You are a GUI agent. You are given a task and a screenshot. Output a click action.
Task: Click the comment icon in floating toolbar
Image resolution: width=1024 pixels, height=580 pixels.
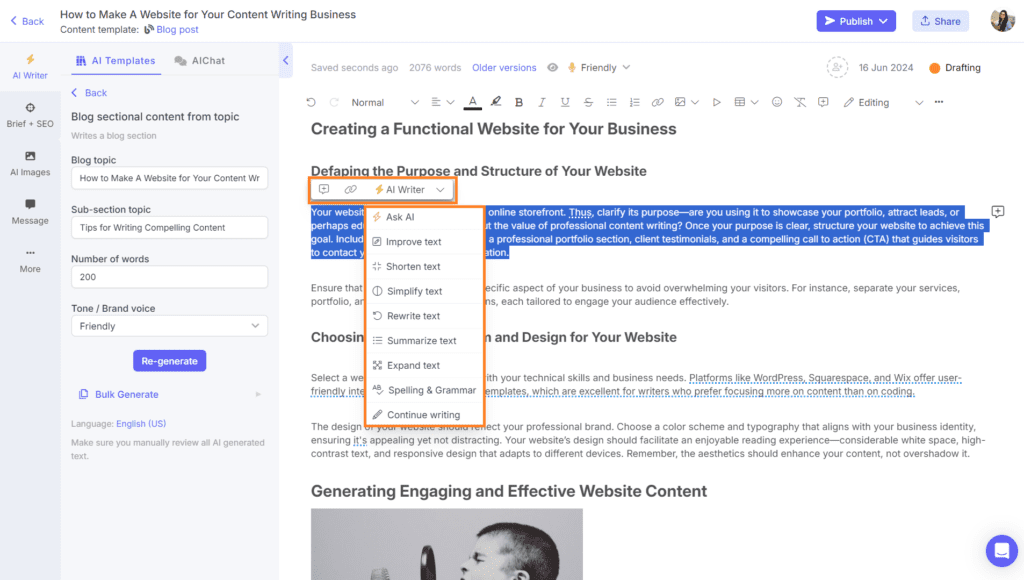pyautogui.click(x=324, y=189)
